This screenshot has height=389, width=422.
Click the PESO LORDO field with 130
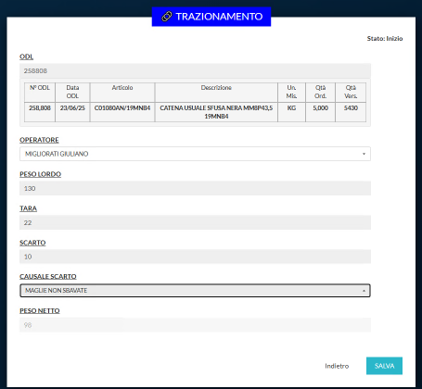pyautogui.click(x=195, y=188)
